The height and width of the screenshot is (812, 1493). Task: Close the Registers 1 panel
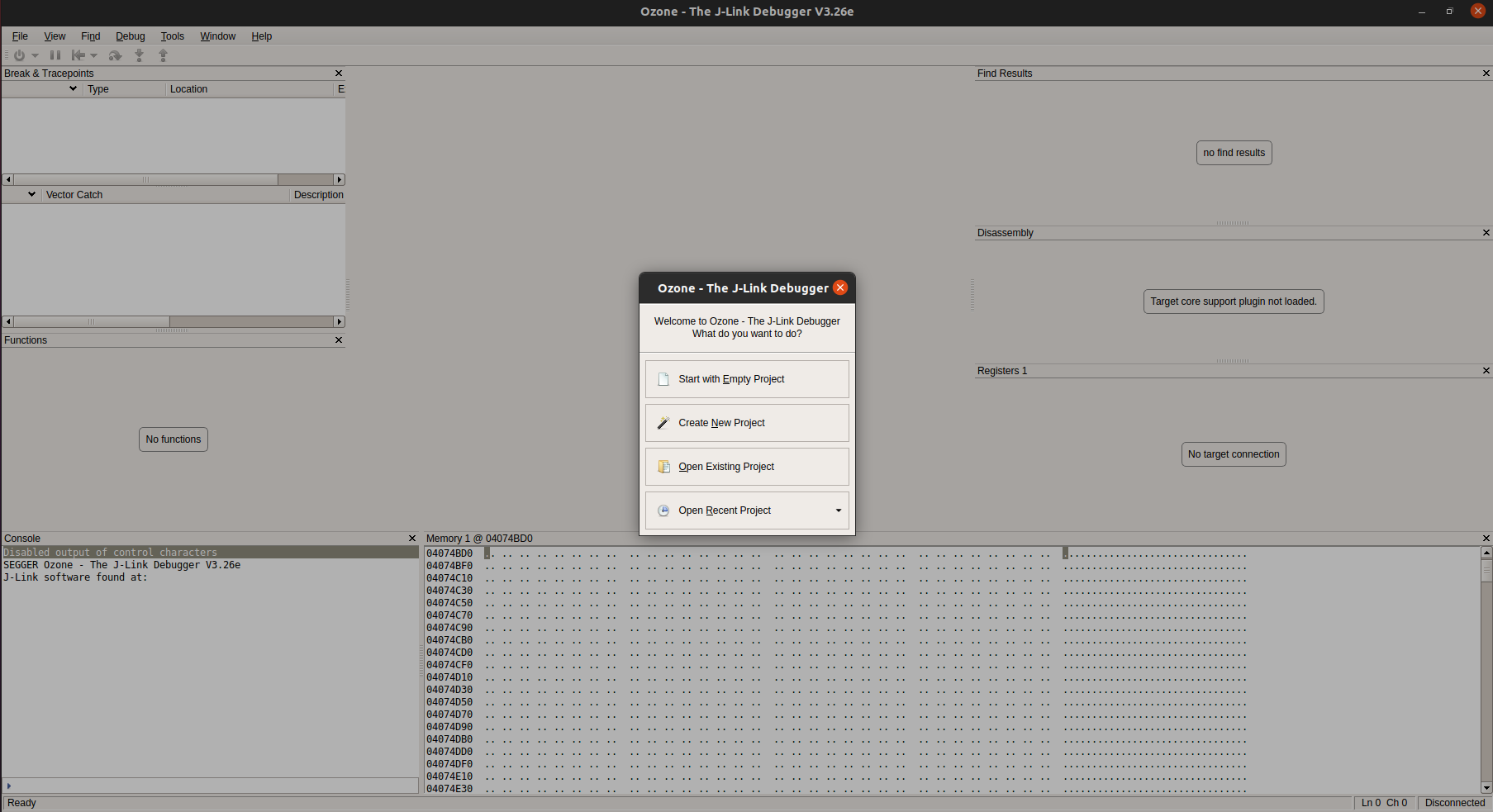(x=1486, y=371)
